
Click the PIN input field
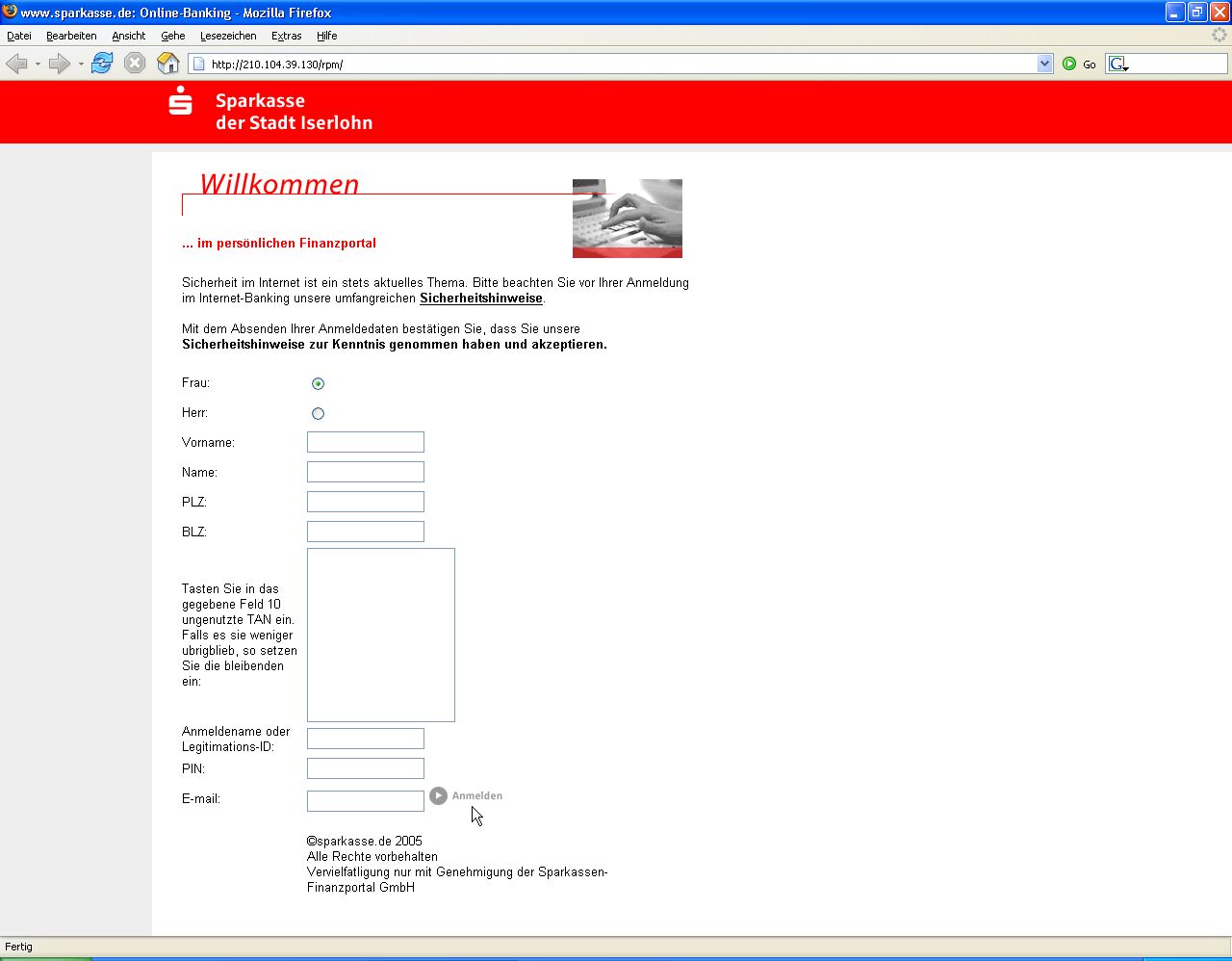(366, 768)
